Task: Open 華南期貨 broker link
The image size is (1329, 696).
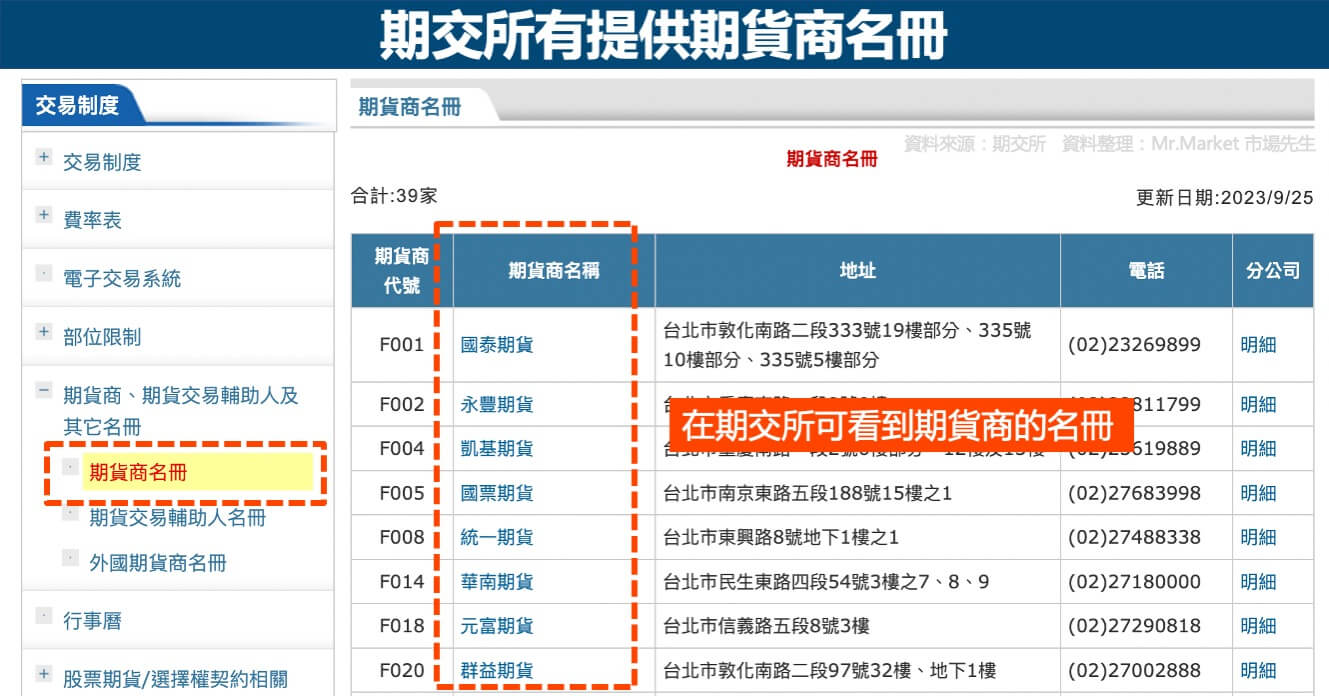Action: click(497, 582)
